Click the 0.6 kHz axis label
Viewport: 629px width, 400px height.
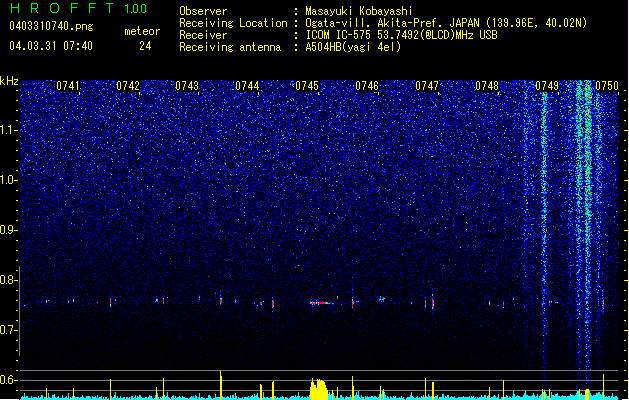(x=9, y=380)
